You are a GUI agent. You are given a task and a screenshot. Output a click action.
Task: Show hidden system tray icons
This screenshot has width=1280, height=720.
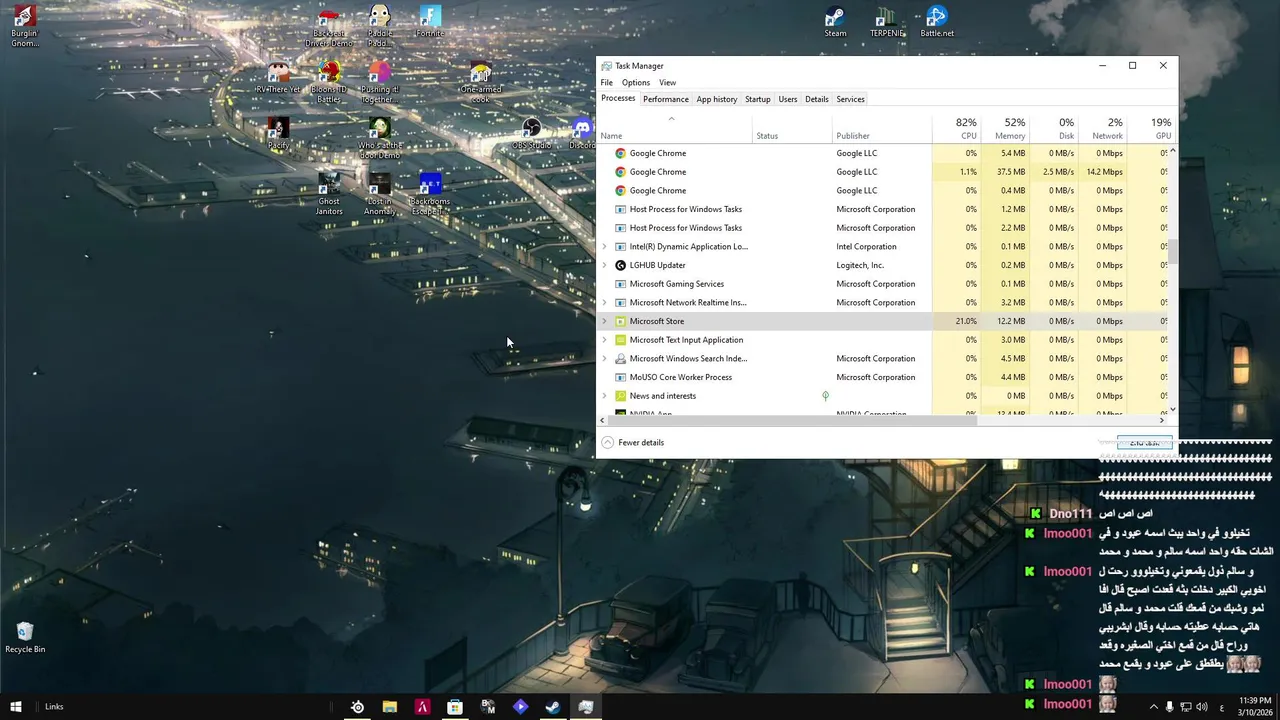pos(1153,707)
